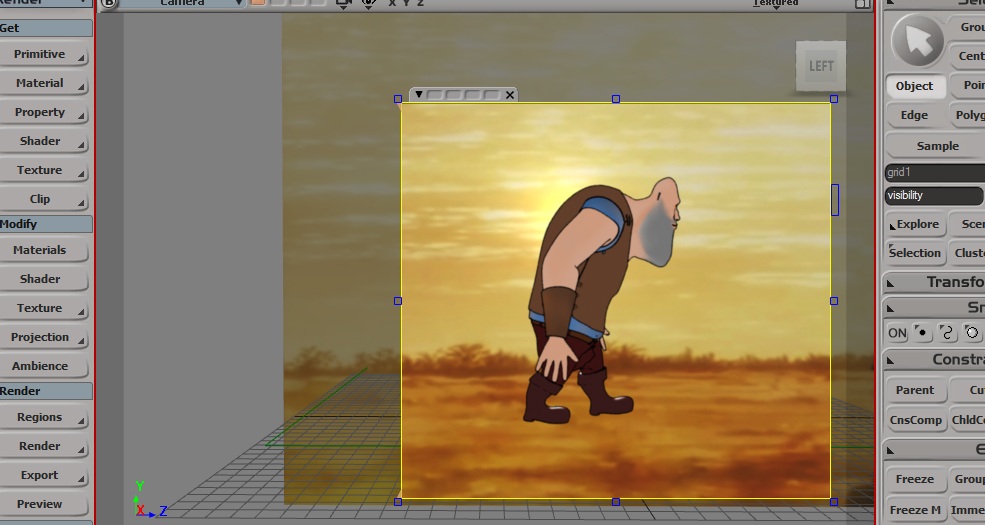The image size is (985, 525).
Task: Click the Cluster button
Action: (x=968, y=253)
